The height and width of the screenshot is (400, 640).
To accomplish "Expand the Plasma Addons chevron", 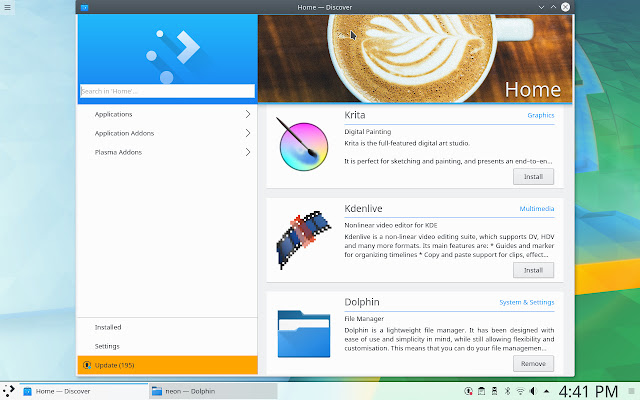I will (x=248, y=152).
